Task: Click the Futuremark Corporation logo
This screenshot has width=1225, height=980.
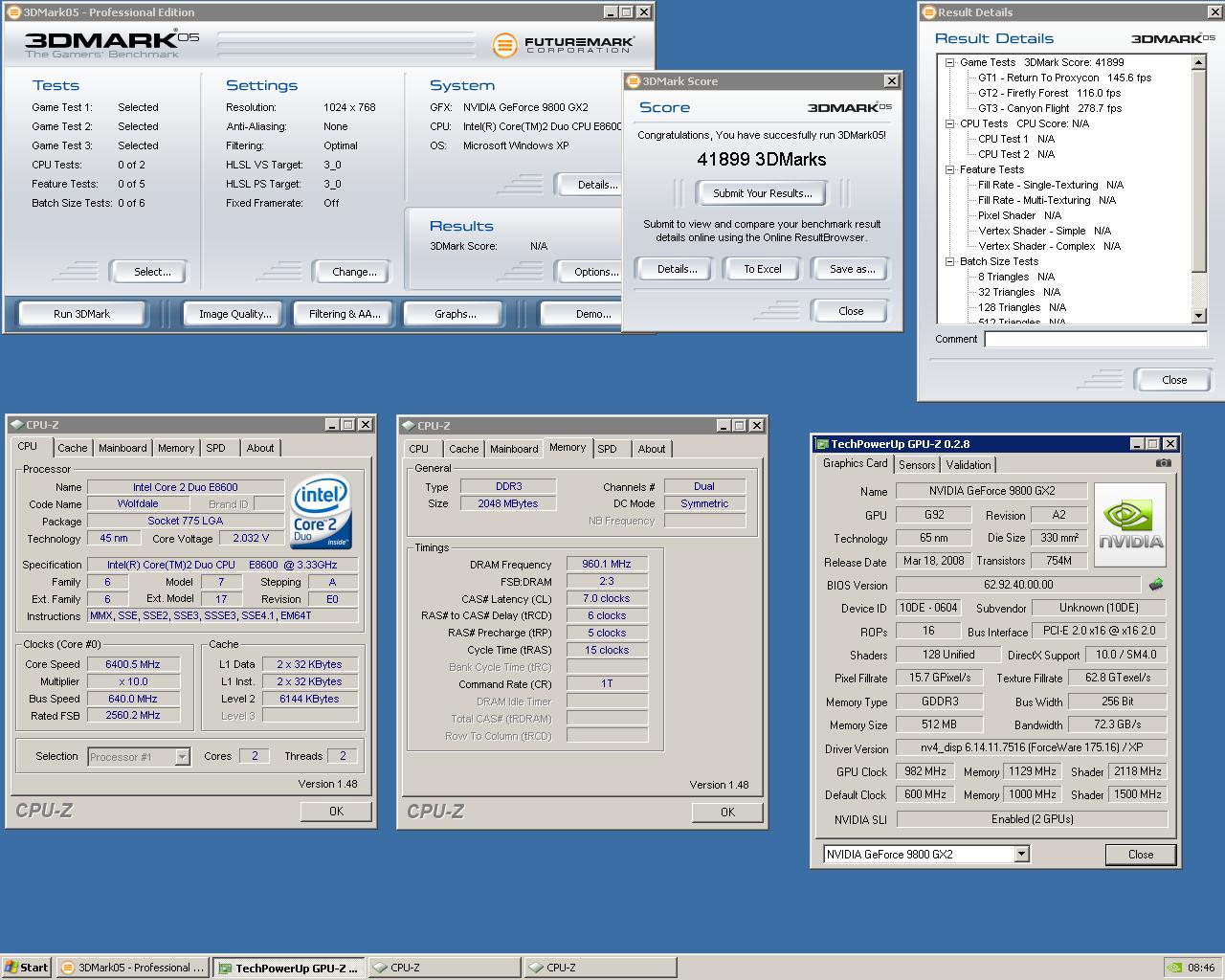Action: [x=562, y=44]
